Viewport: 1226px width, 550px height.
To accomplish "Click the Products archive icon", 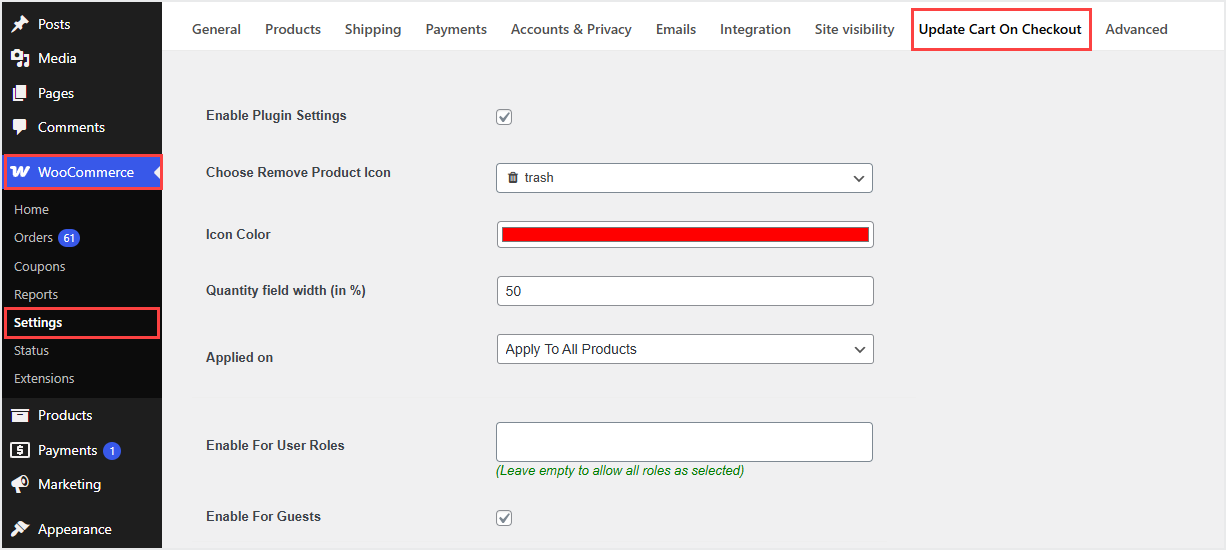I will pyautogui.click(x=20, y=415).
